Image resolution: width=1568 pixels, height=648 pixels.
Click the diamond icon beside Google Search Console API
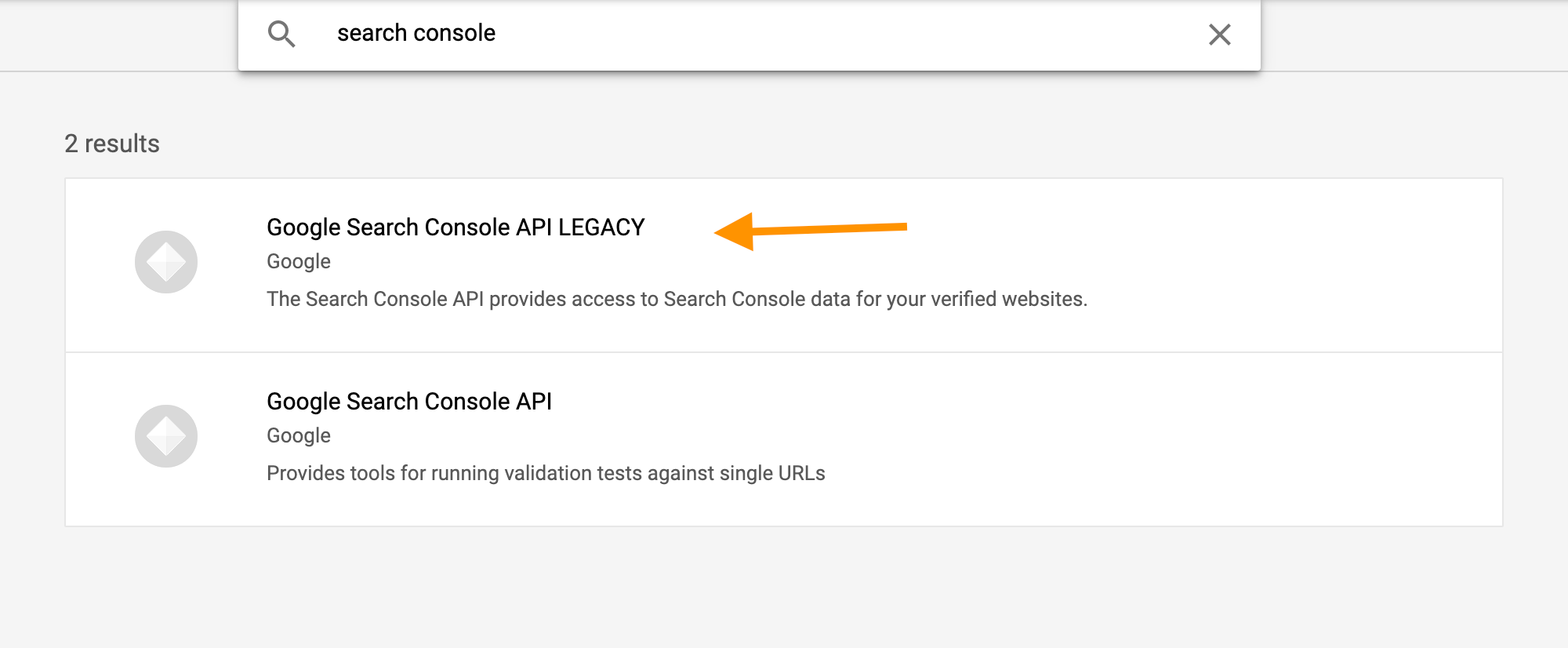166,436
